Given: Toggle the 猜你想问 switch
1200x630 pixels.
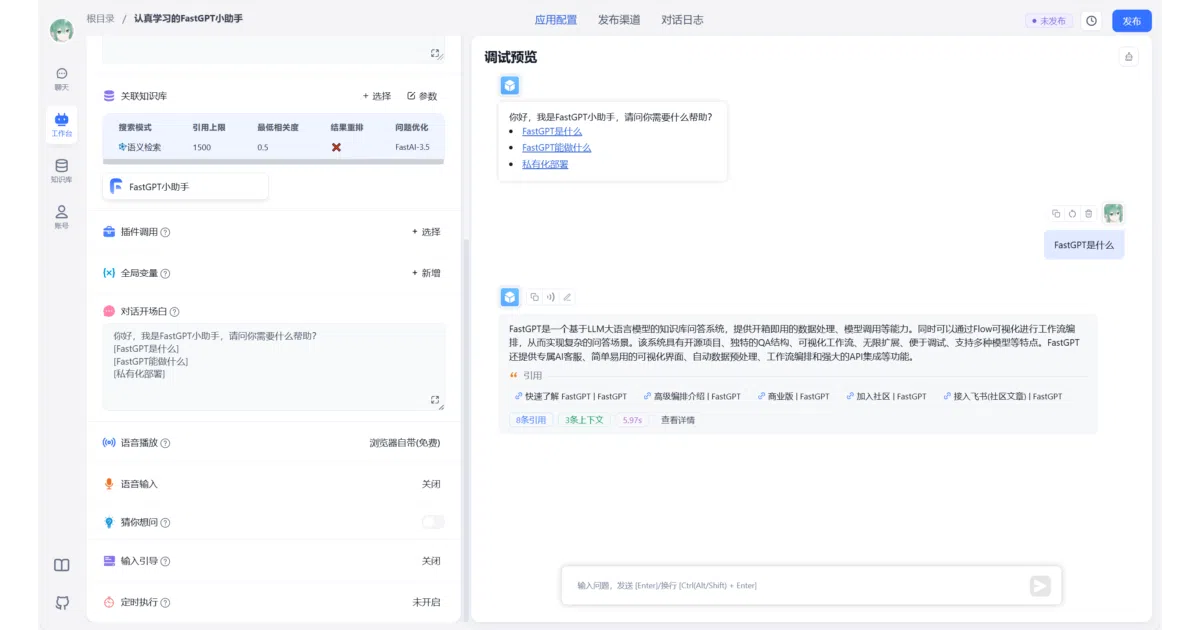Looking at the screenshot, I should coord(432,522).
